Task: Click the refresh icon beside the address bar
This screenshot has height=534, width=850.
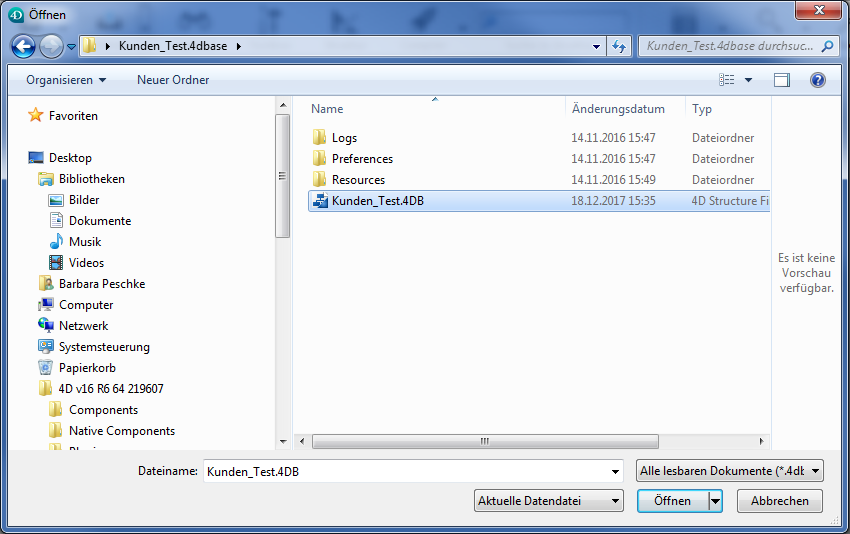Action: coord(619,47)
